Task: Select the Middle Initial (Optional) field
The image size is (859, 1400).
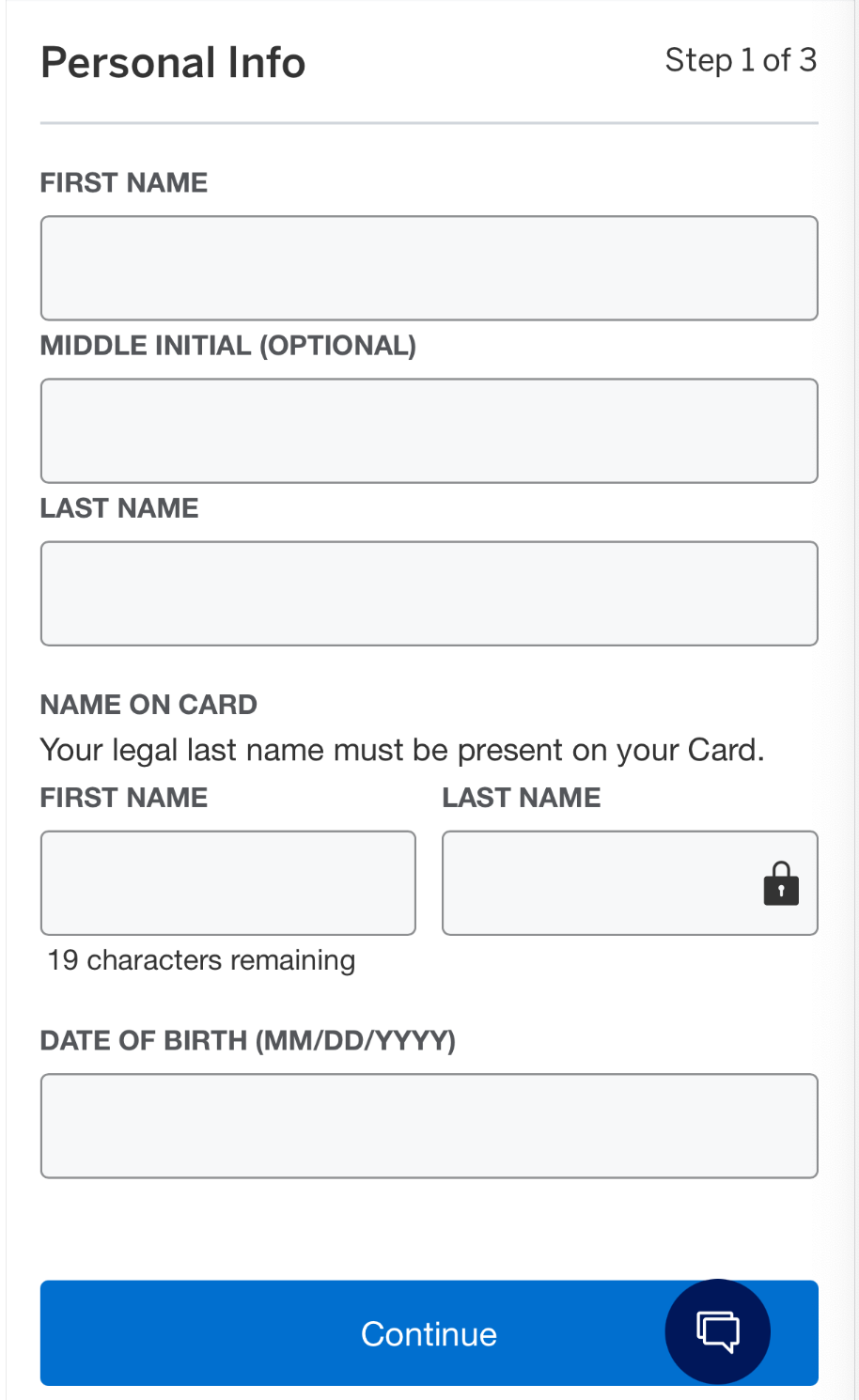Action: [429, 430]
